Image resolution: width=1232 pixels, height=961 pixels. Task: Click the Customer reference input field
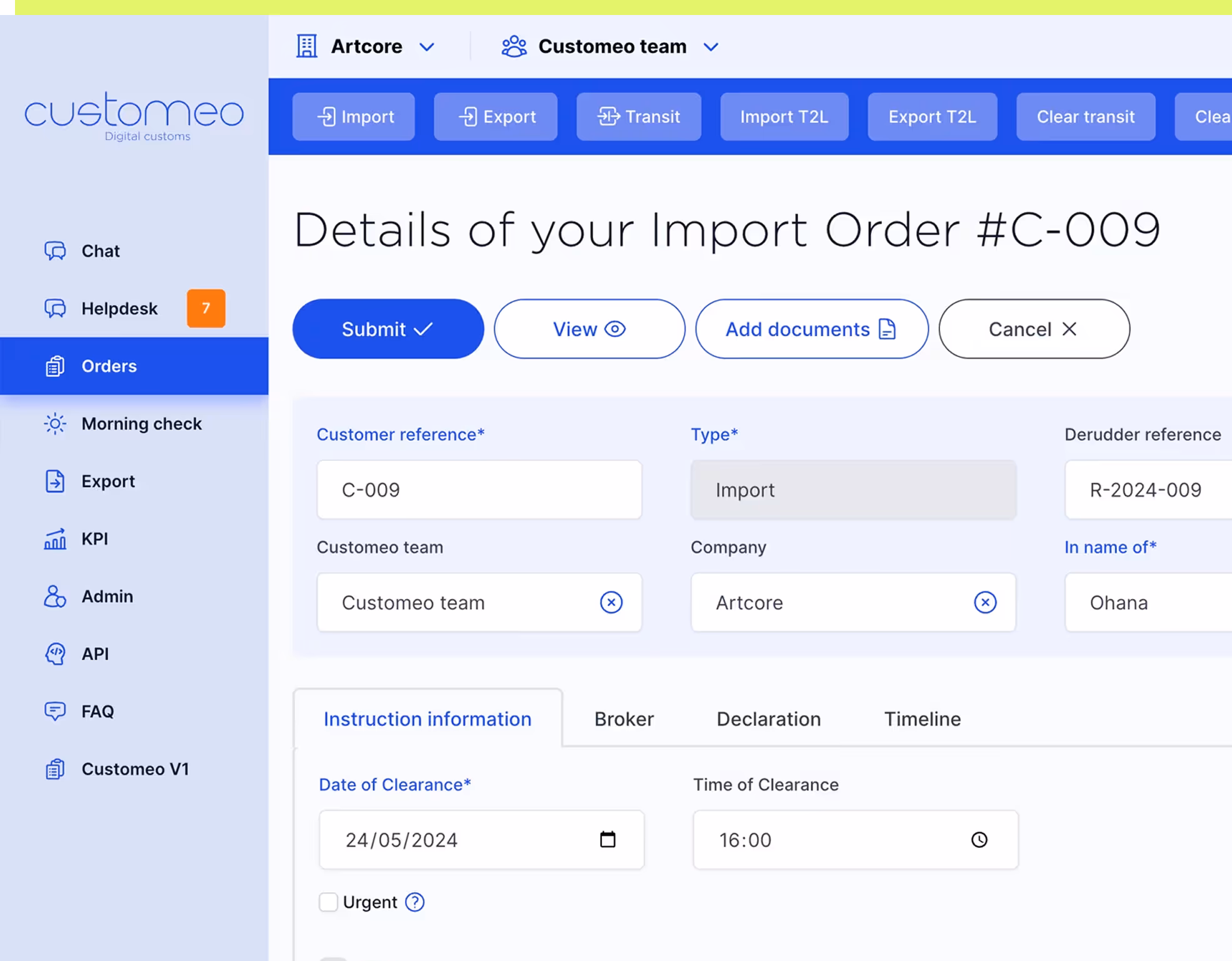tap(479, 490)
